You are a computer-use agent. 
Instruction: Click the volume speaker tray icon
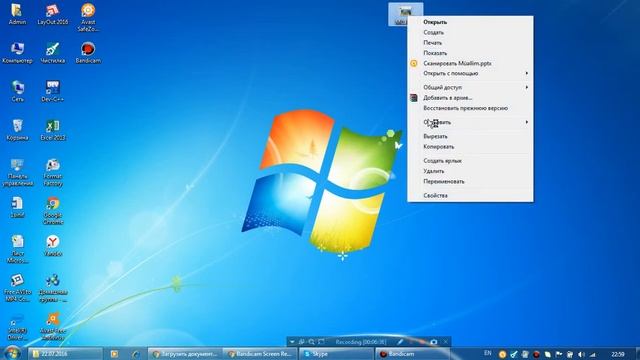[x=581, y=354]
